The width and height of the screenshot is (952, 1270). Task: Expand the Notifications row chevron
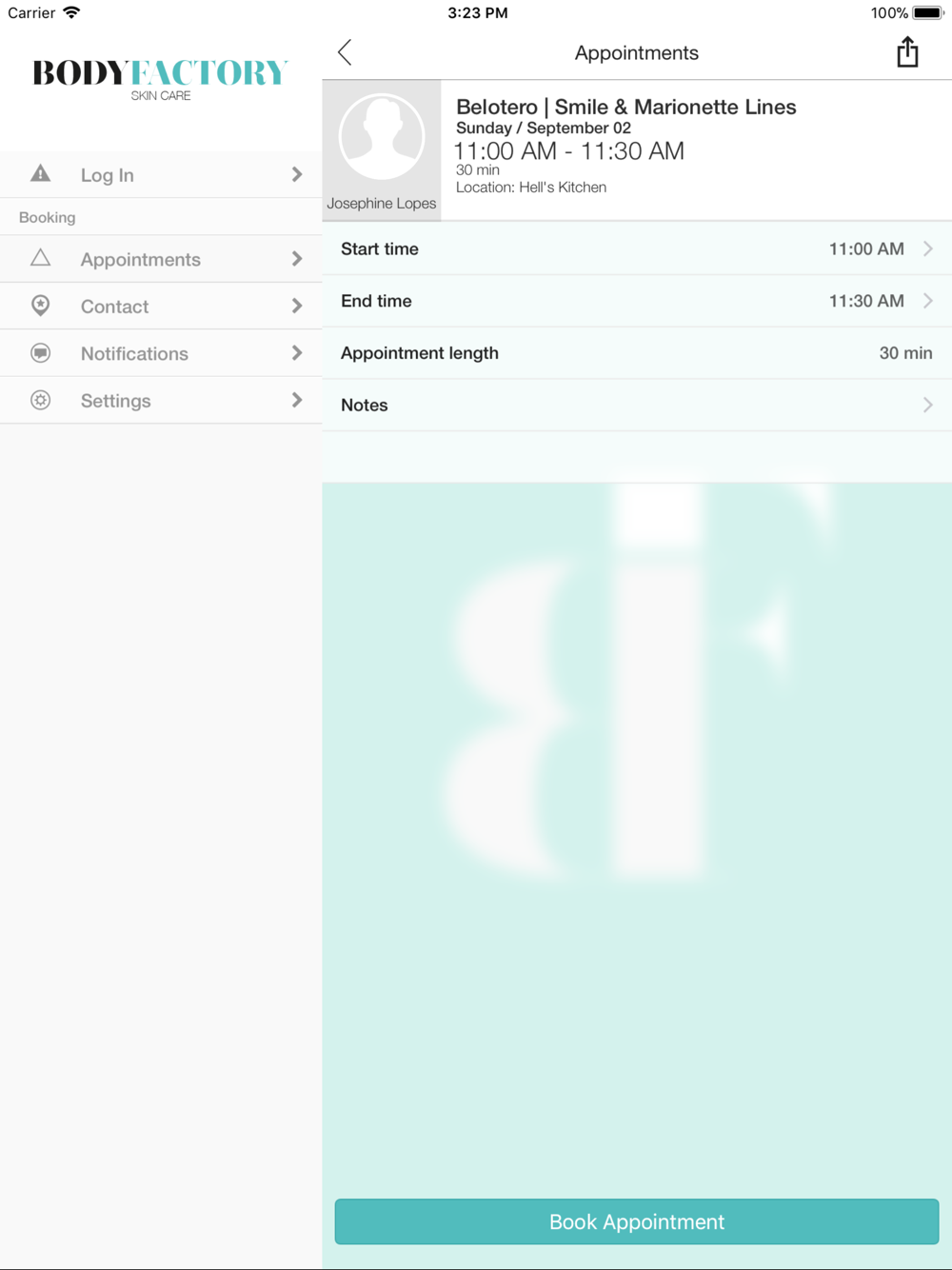coord(297,353)
